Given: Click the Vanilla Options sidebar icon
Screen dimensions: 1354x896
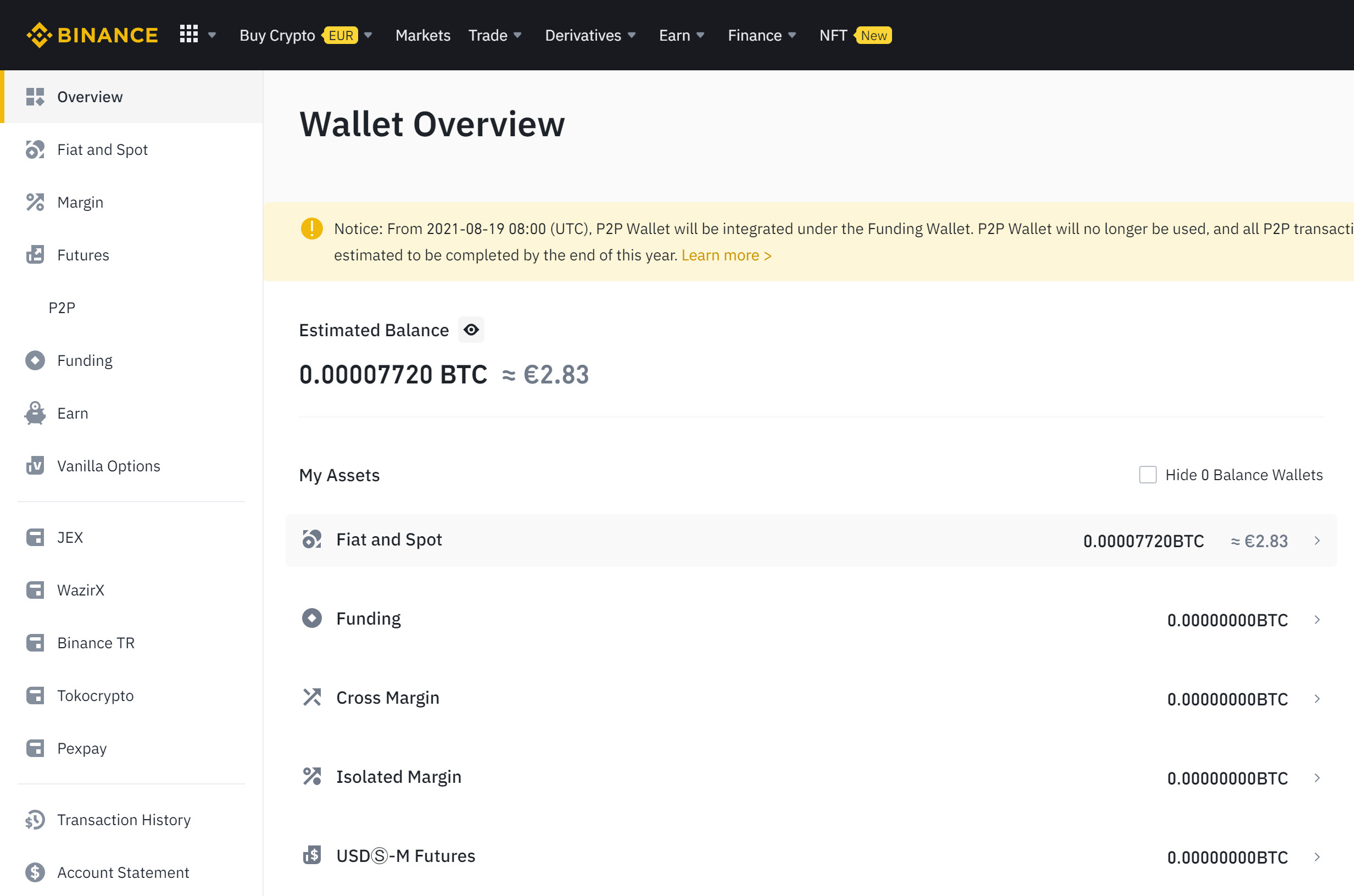Looking at the screenshot, I should [x=35, y=466].
